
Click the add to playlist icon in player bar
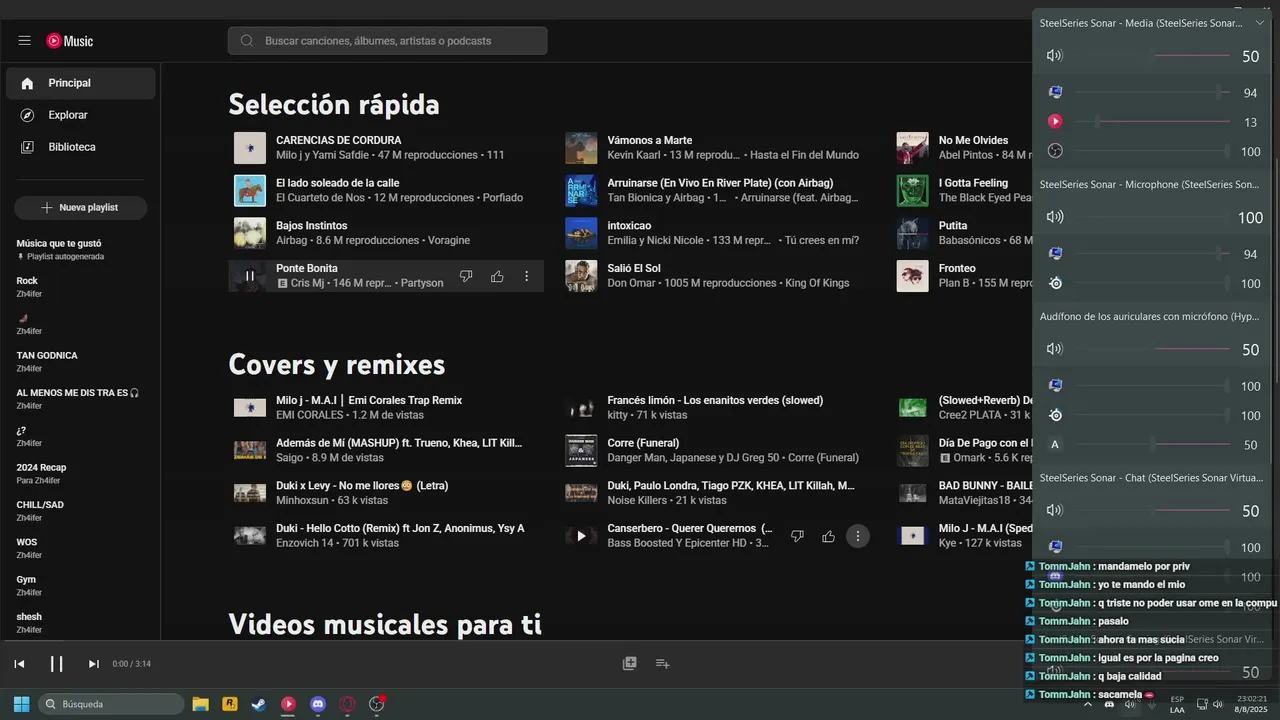[x=662, y=663]
